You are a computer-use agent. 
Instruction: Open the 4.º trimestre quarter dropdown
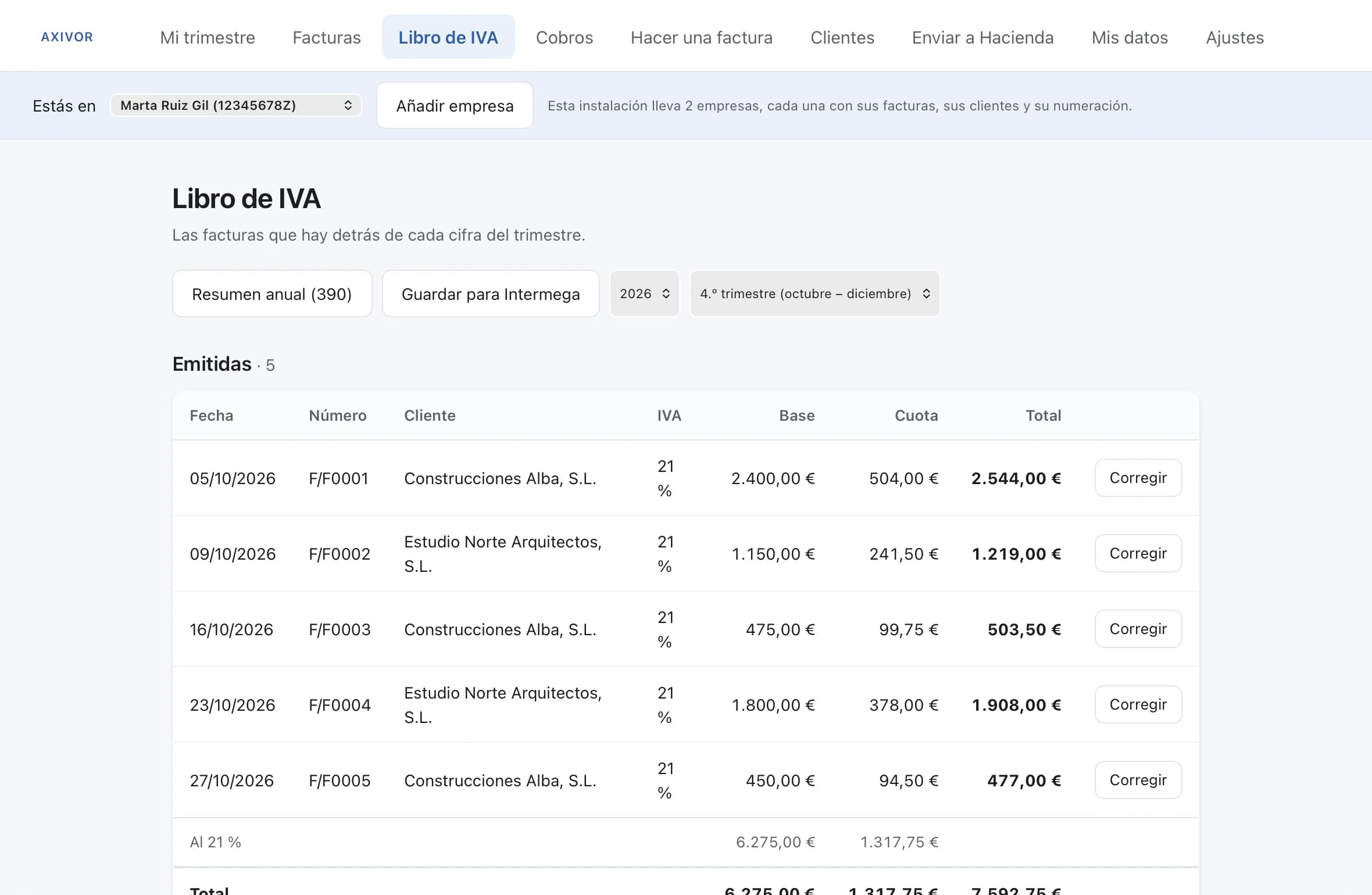coord(814,293)
